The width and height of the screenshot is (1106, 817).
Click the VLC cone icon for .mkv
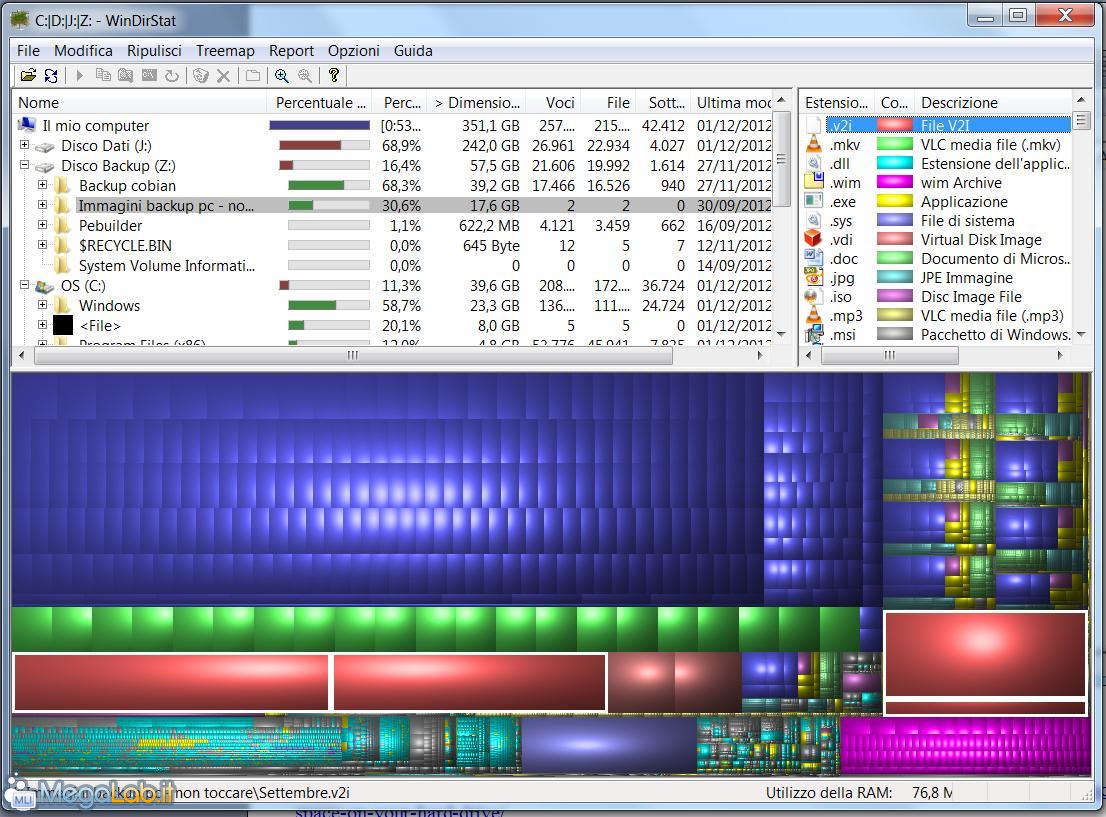pos(814,145)
